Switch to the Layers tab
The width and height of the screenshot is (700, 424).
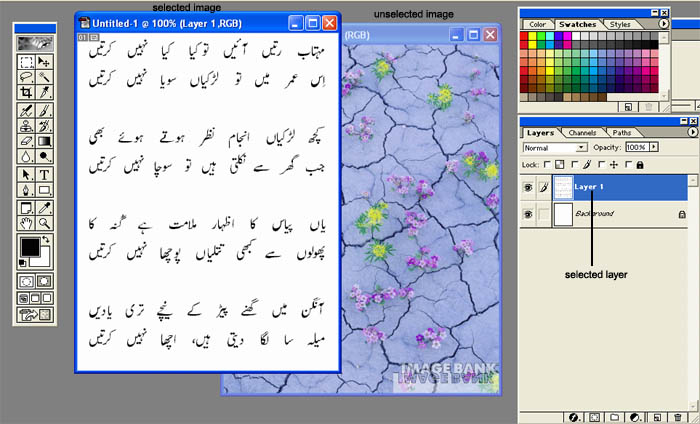(540, 133)
